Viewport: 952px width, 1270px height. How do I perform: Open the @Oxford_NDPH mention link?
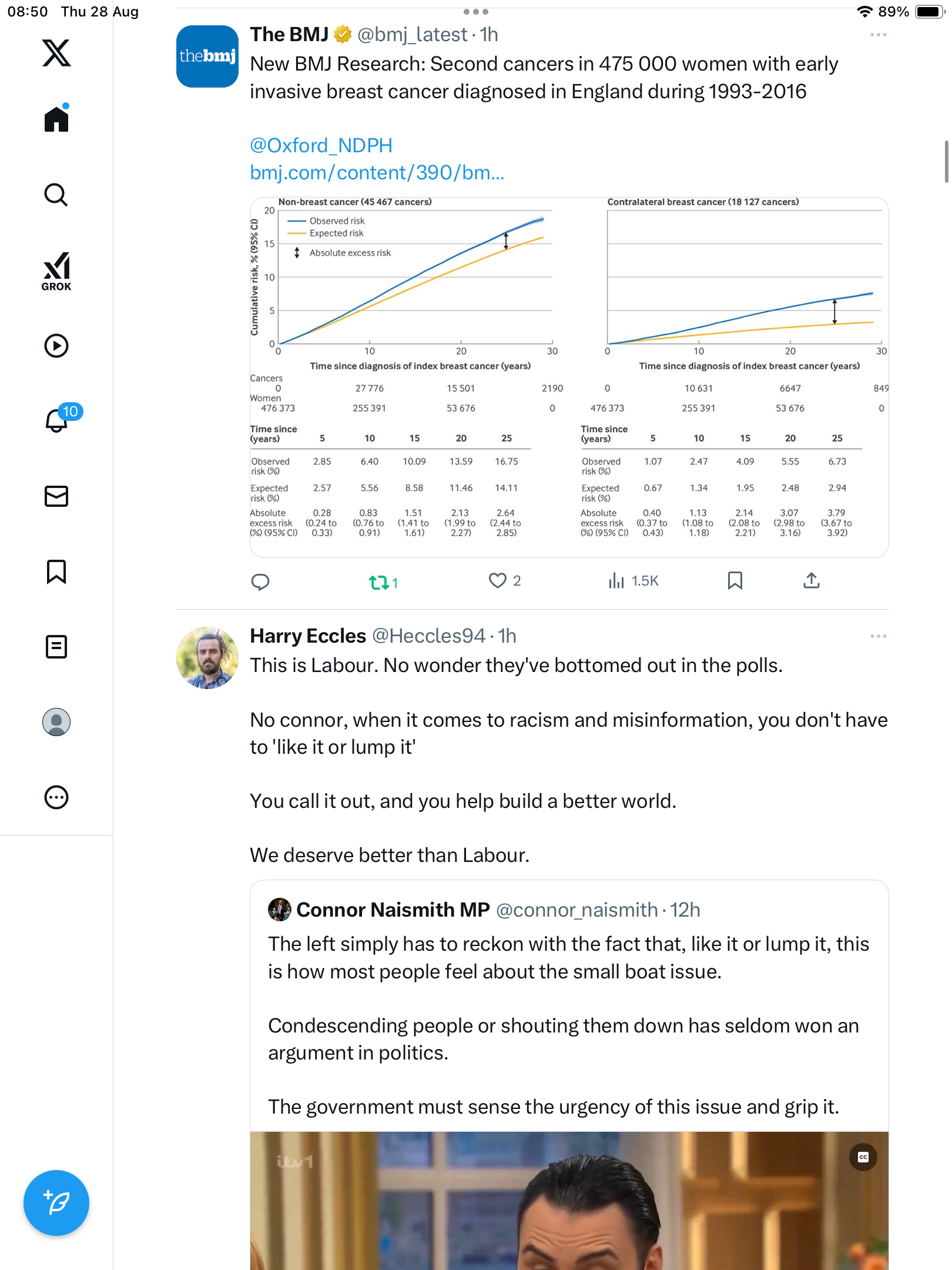click(321, 145)
